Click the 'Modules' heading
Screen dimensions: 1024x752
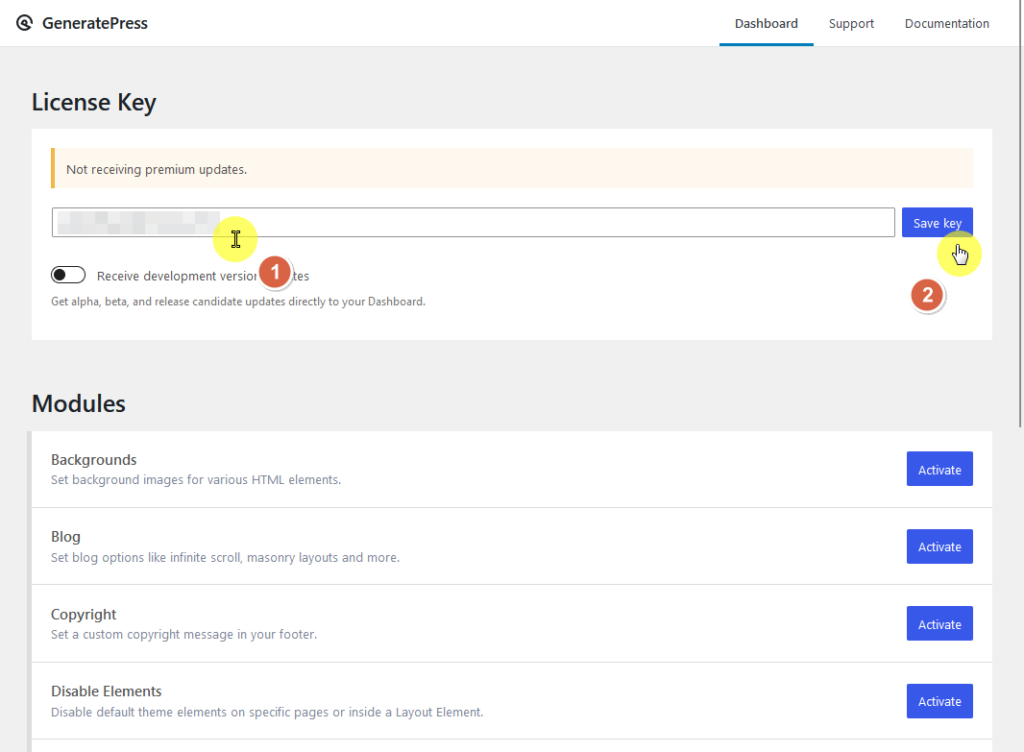tap(78, 403)
